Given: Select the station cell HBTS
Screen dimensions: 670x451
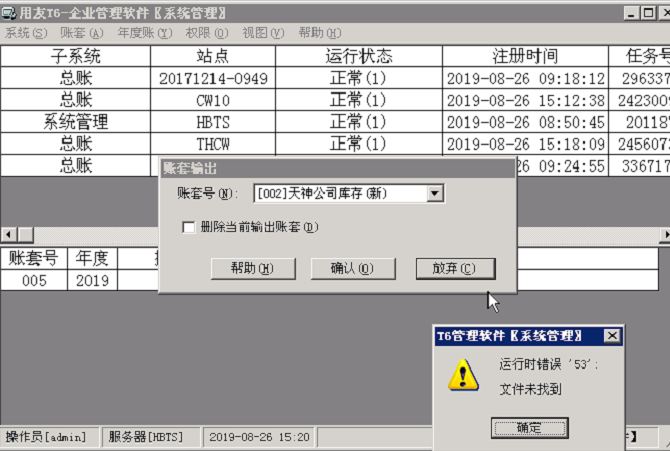Looking at the screenshot, I should pyautogui.click(x=213, y=122).
